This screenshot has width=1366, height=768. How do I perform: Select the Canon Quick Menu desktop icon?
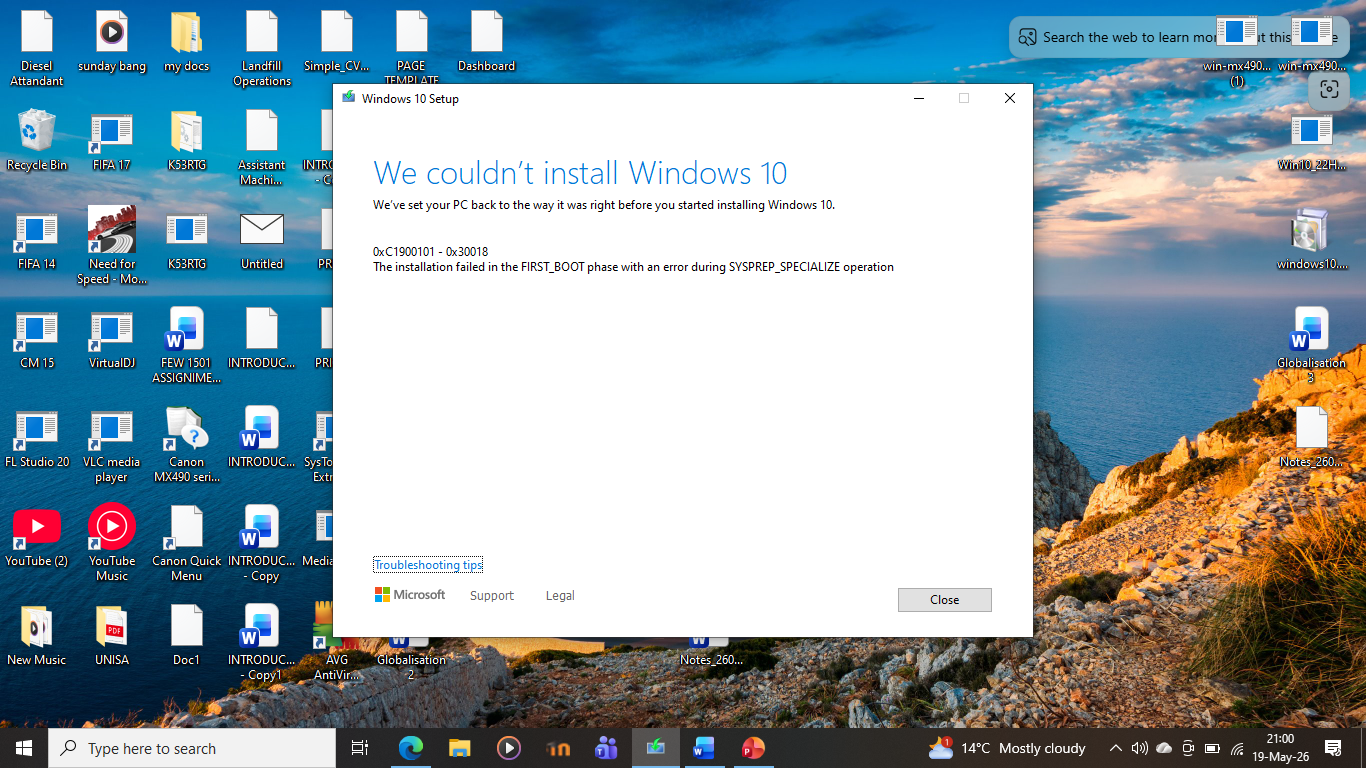186,544
